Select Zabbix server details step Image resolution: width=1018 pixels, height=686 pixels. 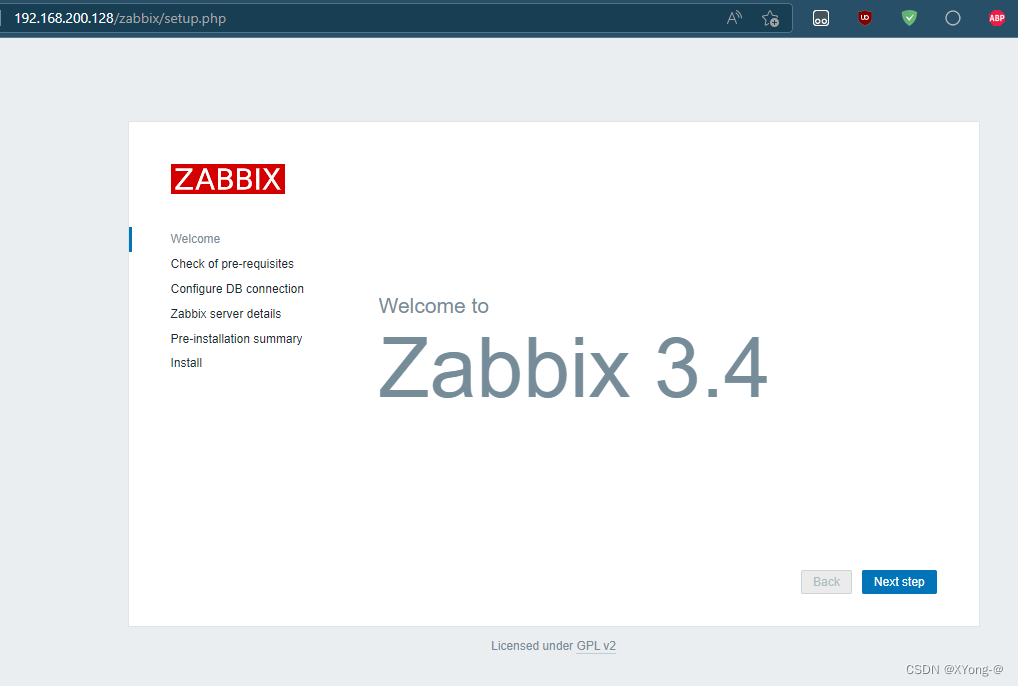(x=226, y=313)
